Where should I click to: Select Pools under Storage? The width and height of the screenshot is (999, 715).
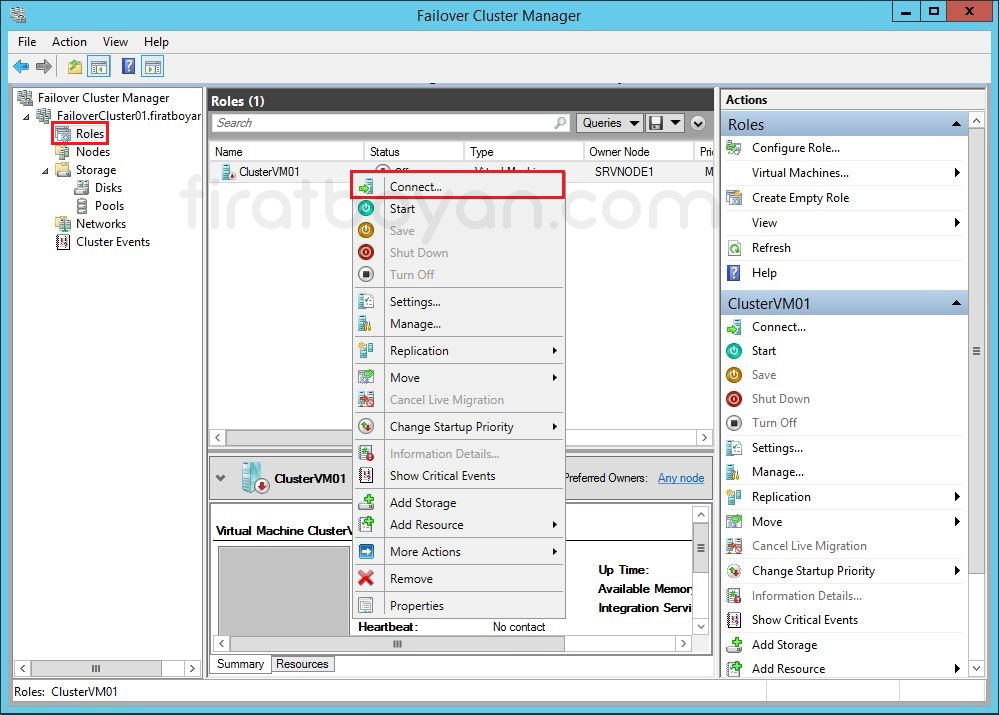(x=110, y=206)
